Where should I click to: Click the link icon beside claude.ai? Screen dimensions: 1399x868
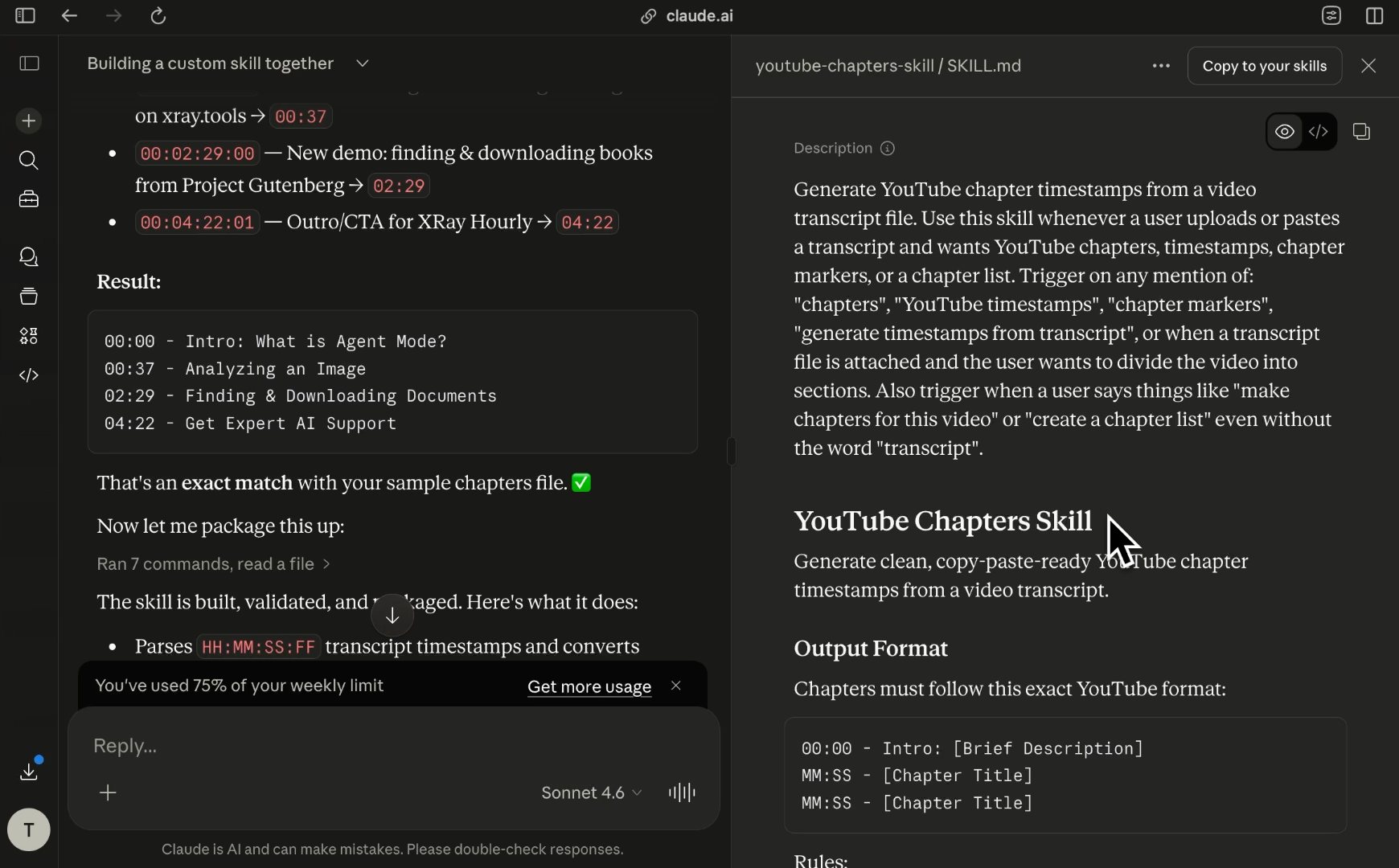(x=648, y=16)
